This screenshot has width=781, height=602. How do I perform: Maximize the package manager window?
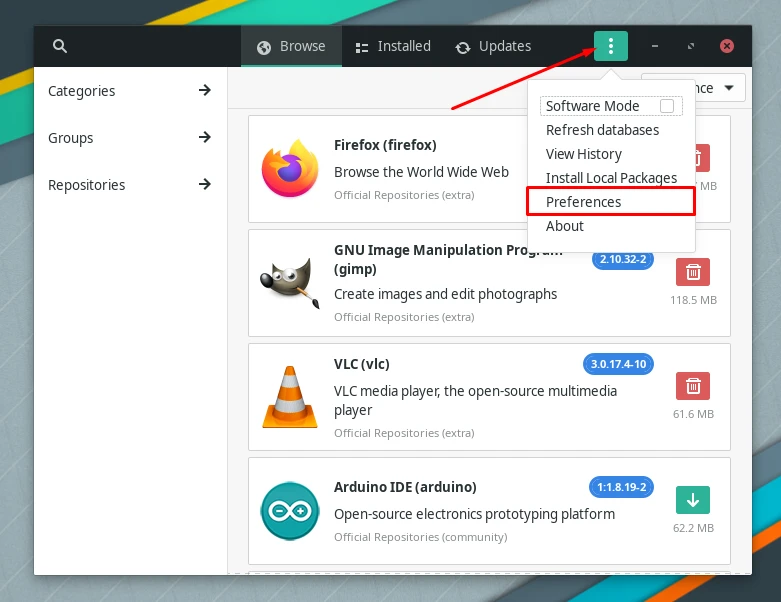(x=691, y=46)
